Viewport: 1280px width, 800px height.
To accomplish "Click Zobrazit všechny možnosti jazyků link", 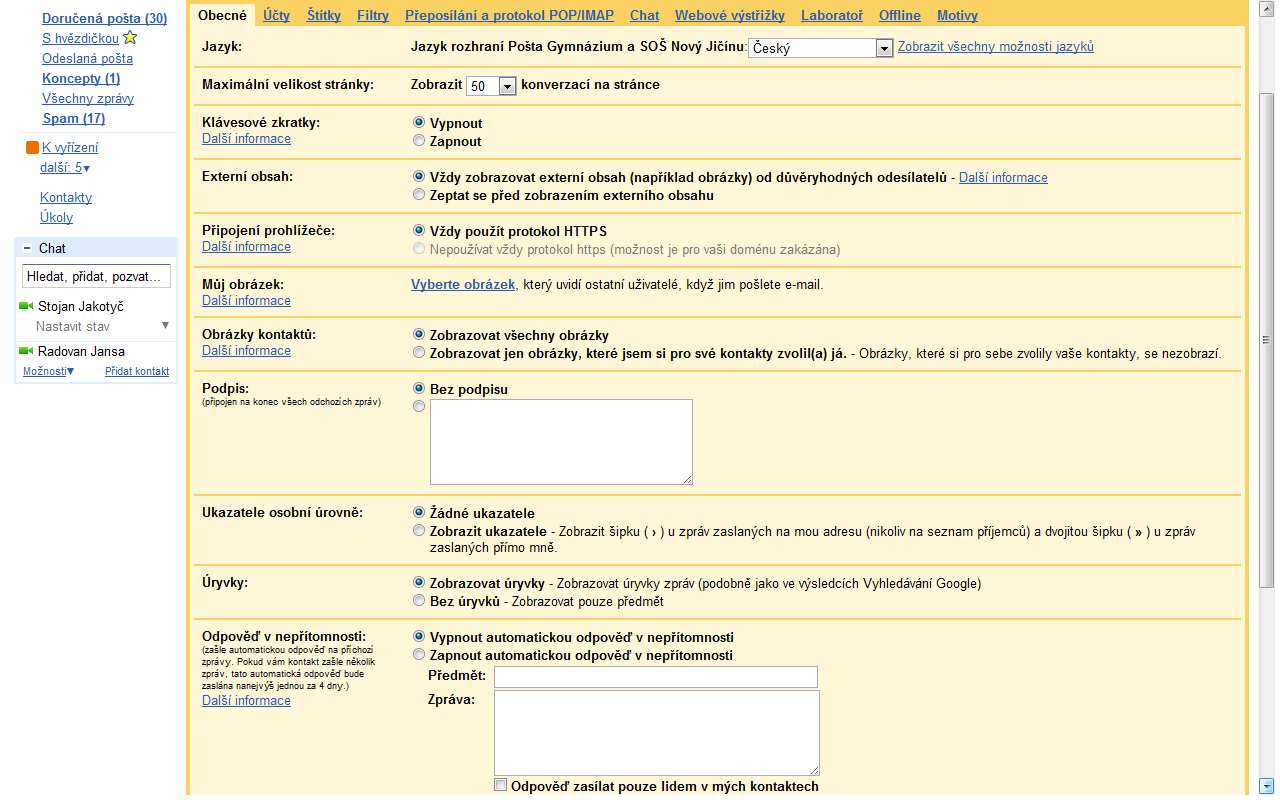I will [x=996, y=47].
